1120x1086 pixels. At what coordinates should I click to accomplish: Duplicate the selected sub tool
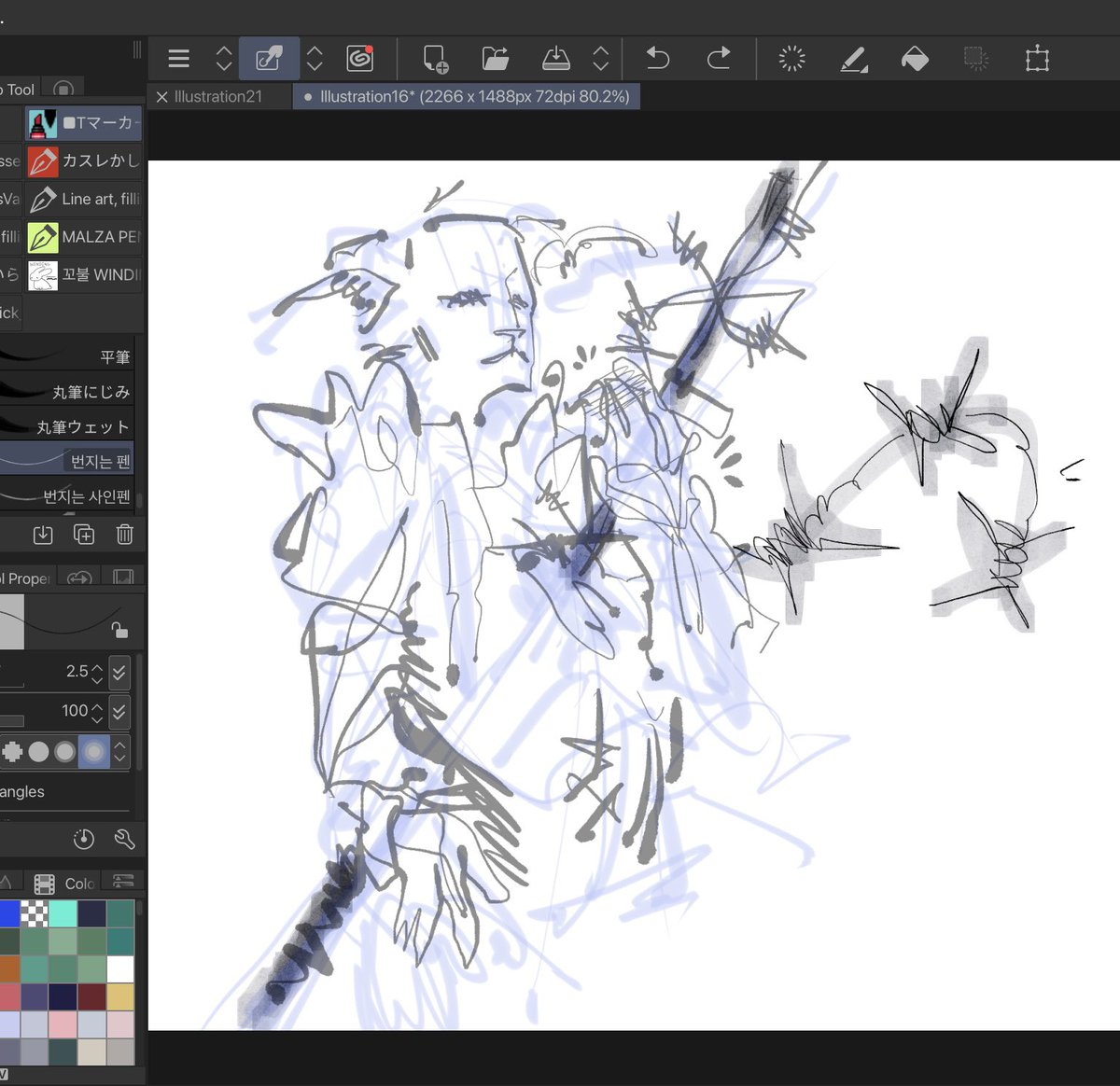click(x=84, y=535)
